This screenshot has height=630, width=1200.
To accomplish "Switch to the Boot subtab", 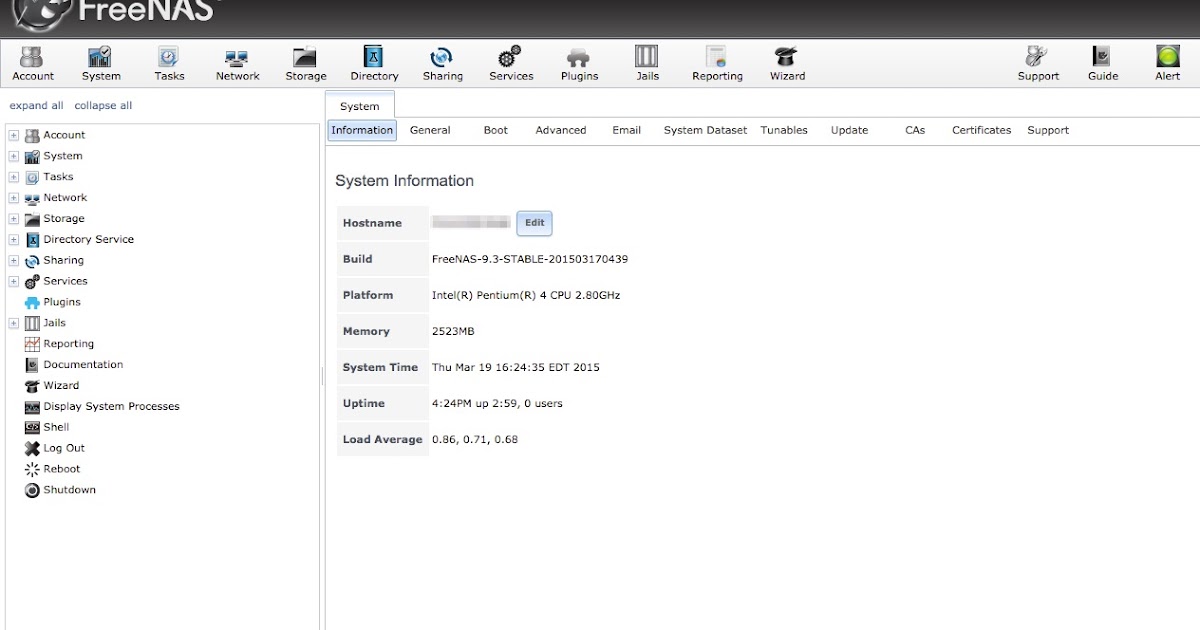I will [496, 130].
